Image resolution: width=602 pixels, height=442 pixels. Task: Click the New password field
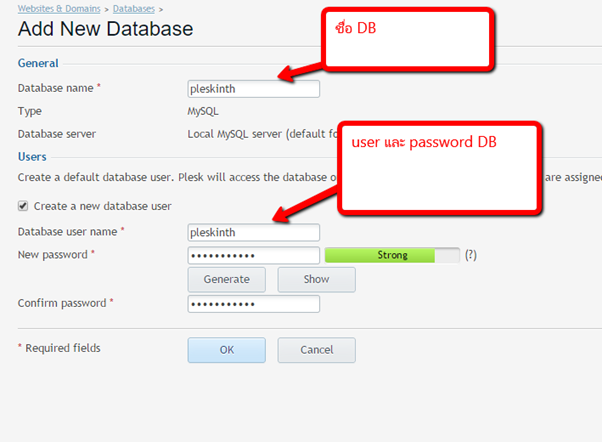(x=253, y=255)
